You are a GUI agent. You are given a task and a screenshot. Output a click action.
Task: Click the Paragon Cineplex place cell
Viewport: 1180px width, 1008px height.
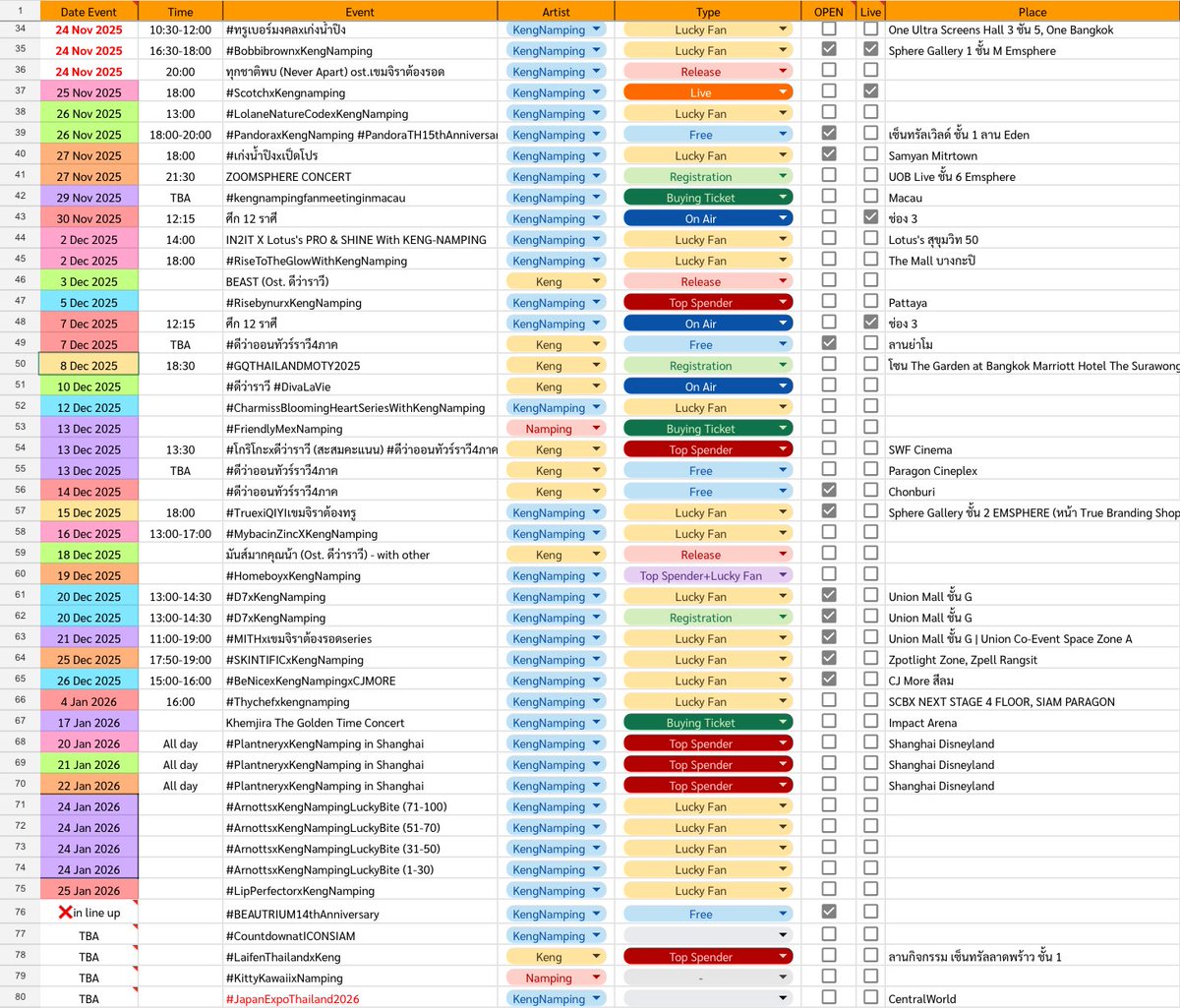tap(1032, 471)
